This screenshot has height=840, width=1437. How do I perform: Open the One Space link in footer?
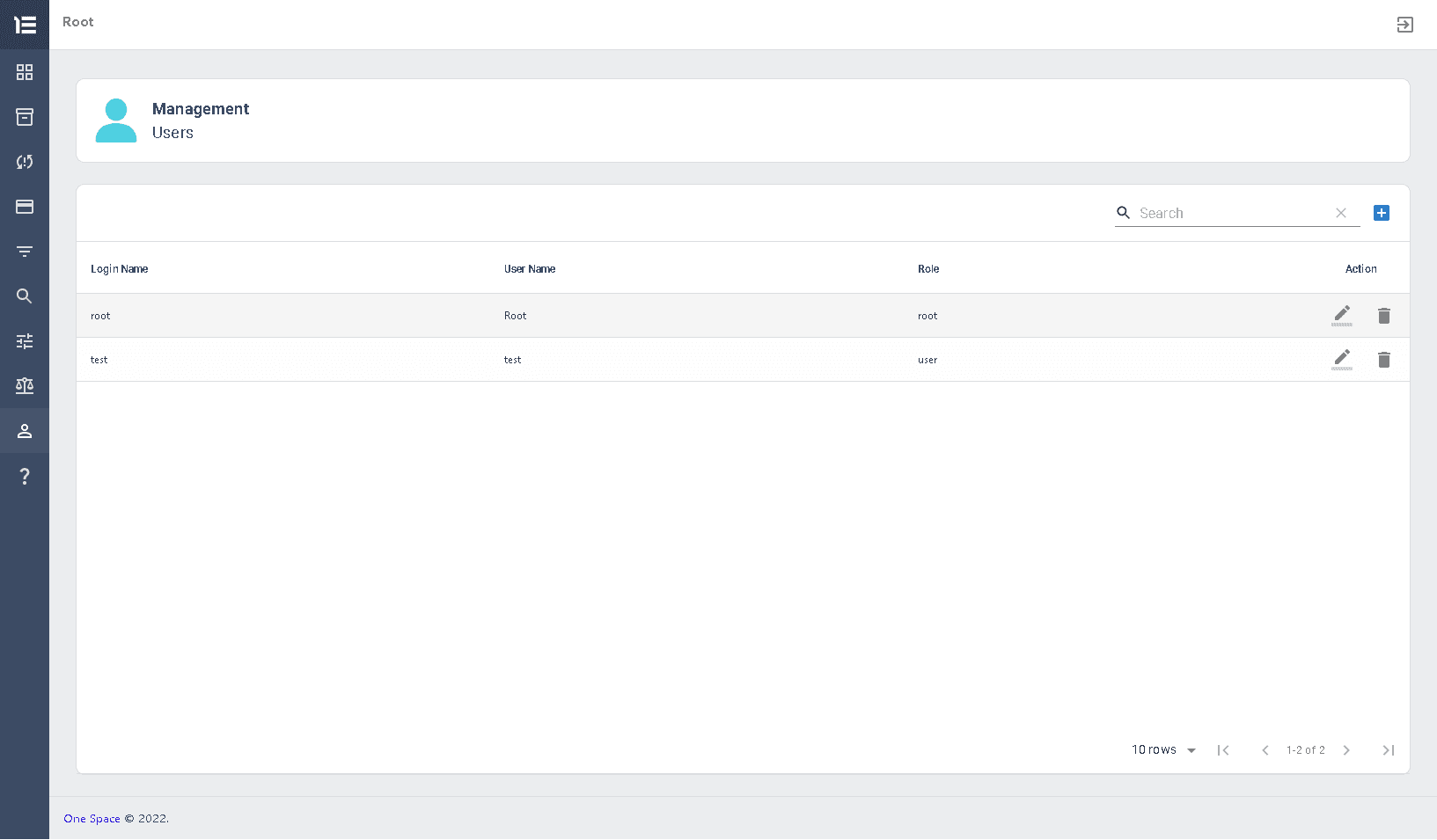pyautogui.click(x=92, y=818)
